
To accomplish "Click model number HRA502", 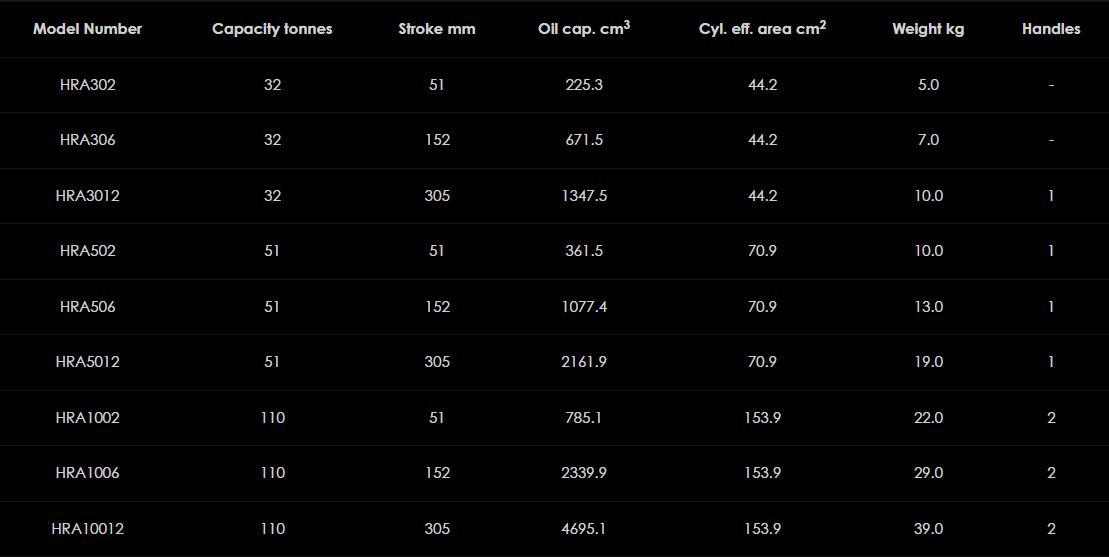I will (x=88, y=251).
